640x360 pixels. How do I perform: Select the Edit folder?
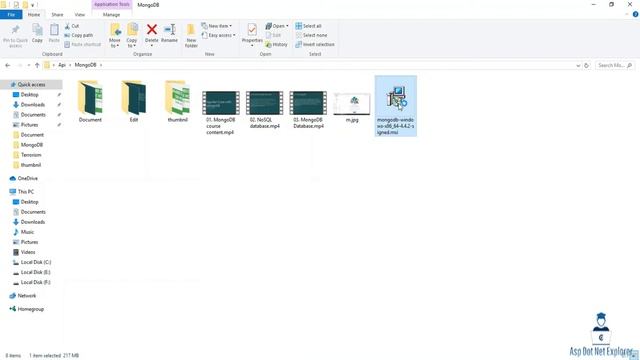134,102
